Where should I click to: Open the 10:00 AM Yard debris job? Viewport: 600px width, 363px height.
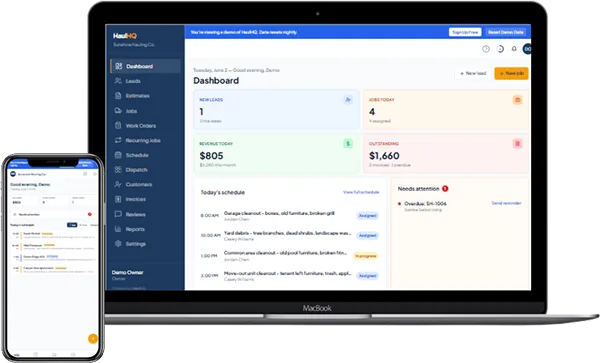click(x=290, y=236)
